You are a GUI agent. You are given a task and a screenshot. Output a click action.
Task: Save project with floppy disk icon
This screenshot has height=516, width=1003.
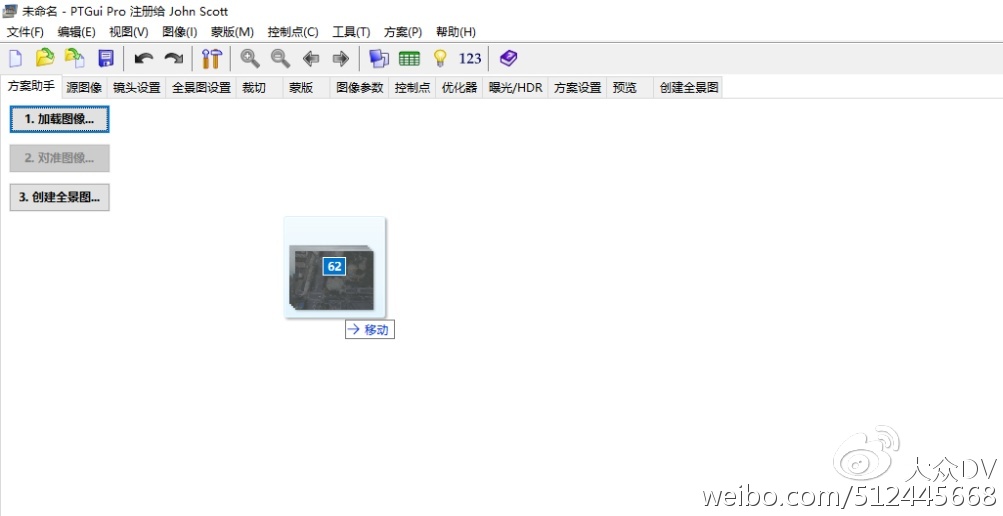(106, 58)
